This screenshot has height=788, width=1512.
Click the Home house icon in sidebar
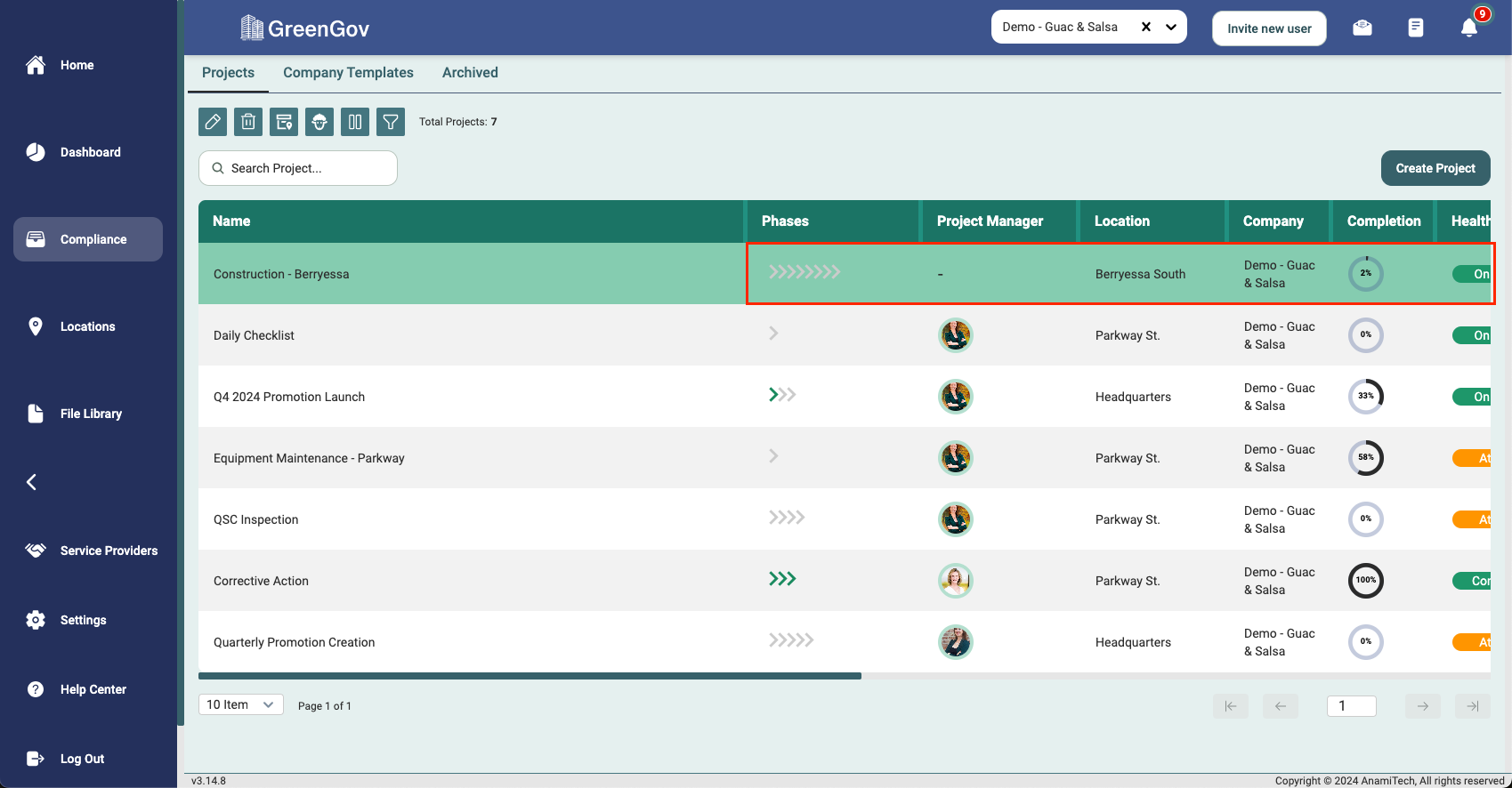pyautogui.click(x=36, y=65)
